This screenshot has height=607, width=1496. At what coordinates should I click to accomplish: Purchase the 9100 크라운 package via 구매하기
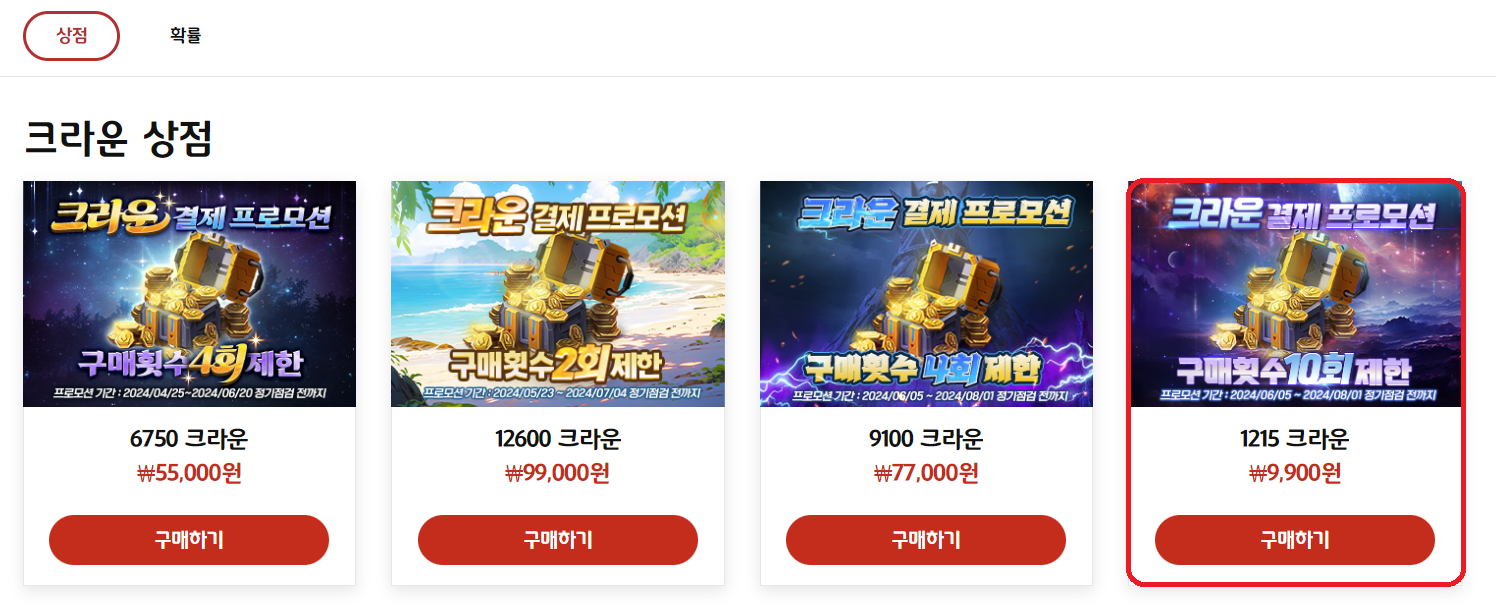click(926, 540)
